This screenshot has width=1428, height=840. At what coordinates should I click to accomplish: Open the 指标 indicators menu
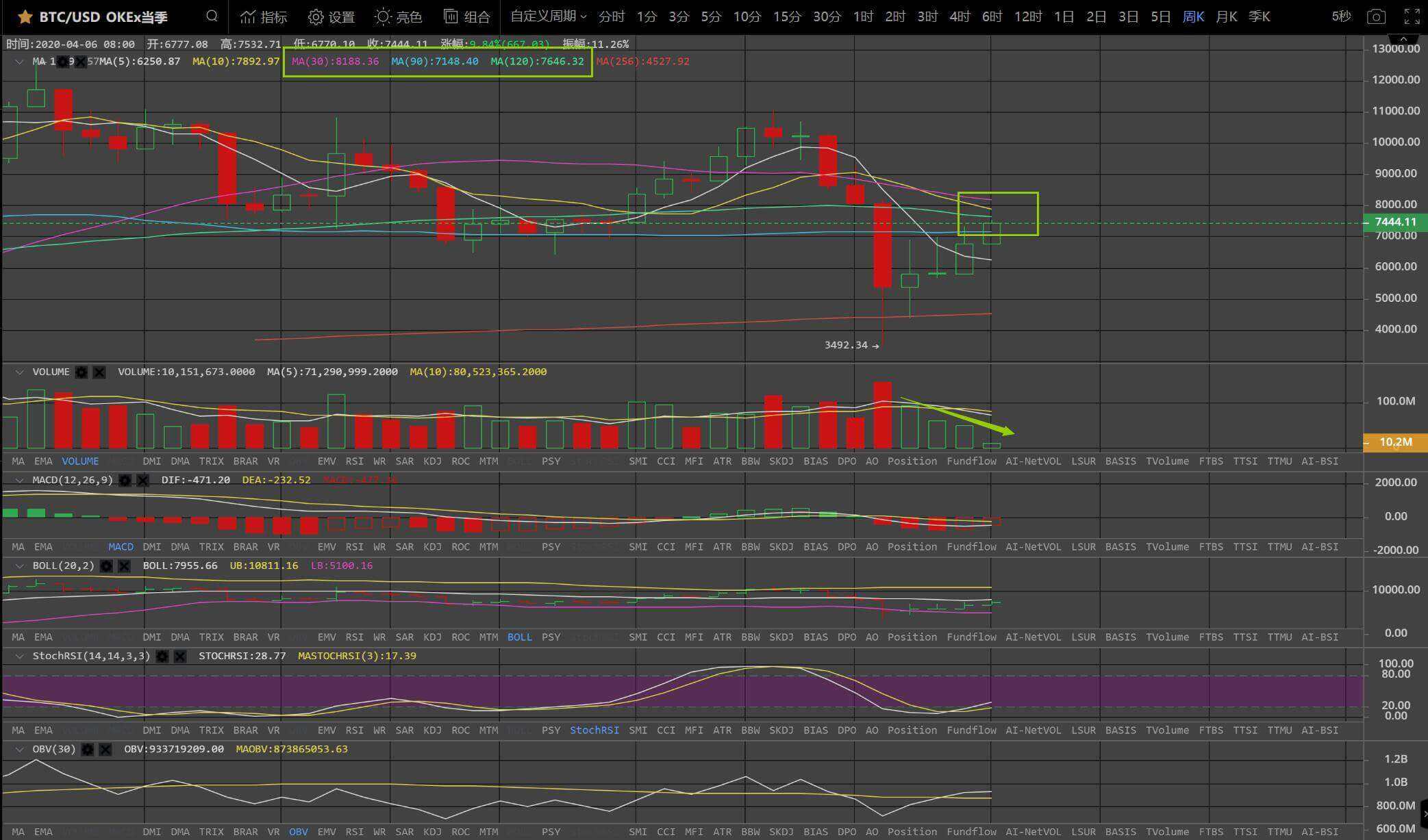(x=264, y=16)
